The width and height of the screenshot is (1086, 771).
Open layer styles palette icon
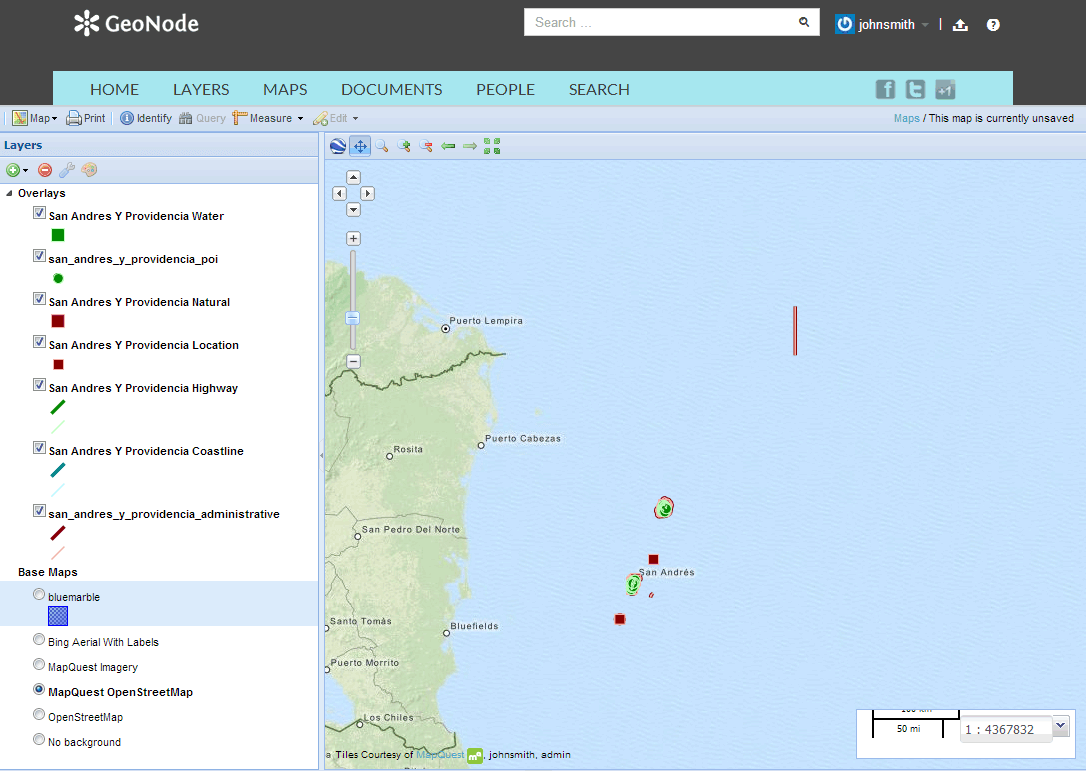click(89, 170)
